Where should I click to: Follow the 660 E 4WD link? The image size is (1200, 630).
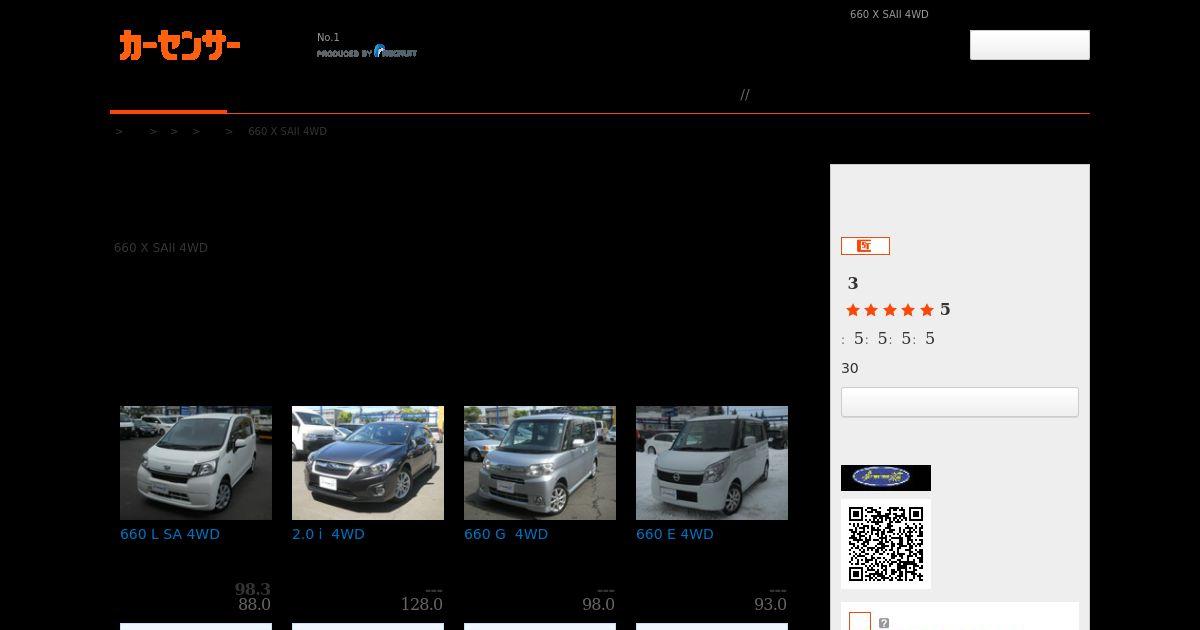click(x=675, y=534)
